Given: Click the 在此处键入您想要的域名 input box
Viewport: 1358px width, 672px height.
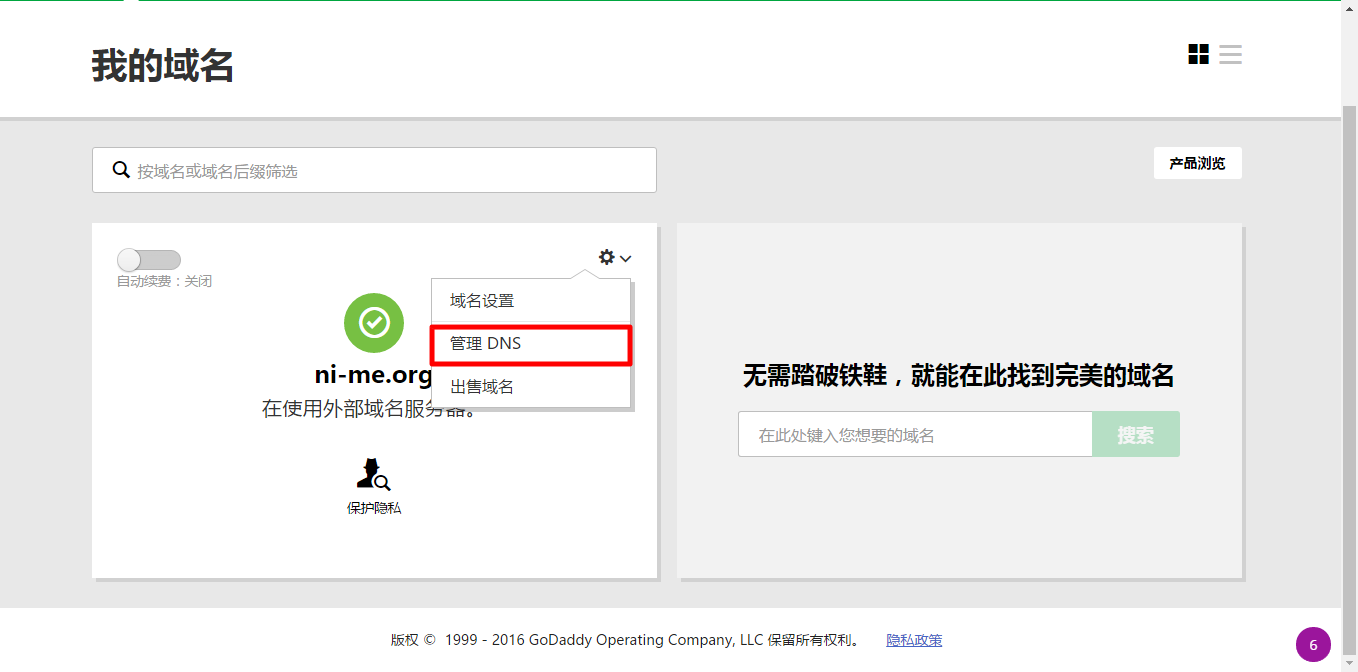Looking at the screenshot, I should (914, 435).
